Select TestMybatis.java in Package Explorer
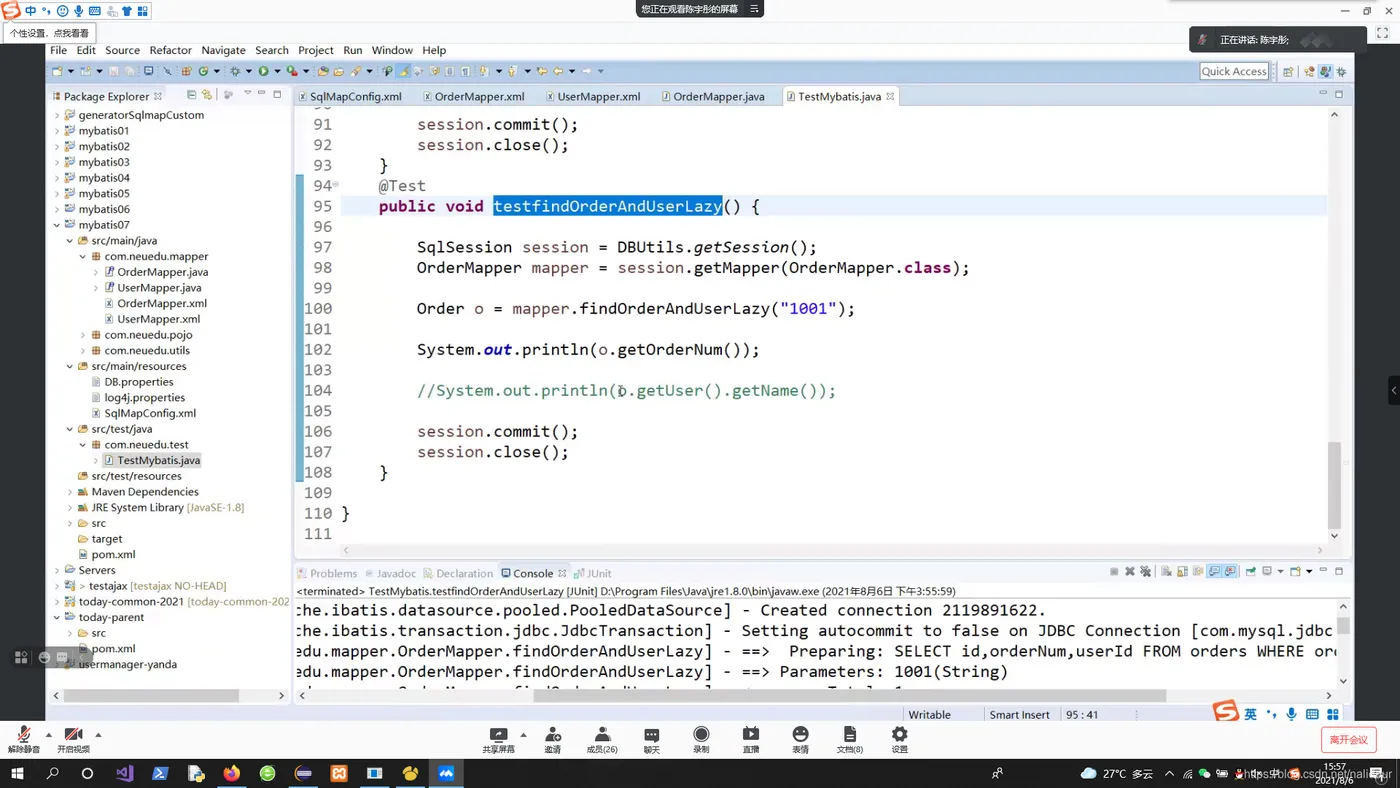Screen dimensions: 1400x788 tap(158, 460)
